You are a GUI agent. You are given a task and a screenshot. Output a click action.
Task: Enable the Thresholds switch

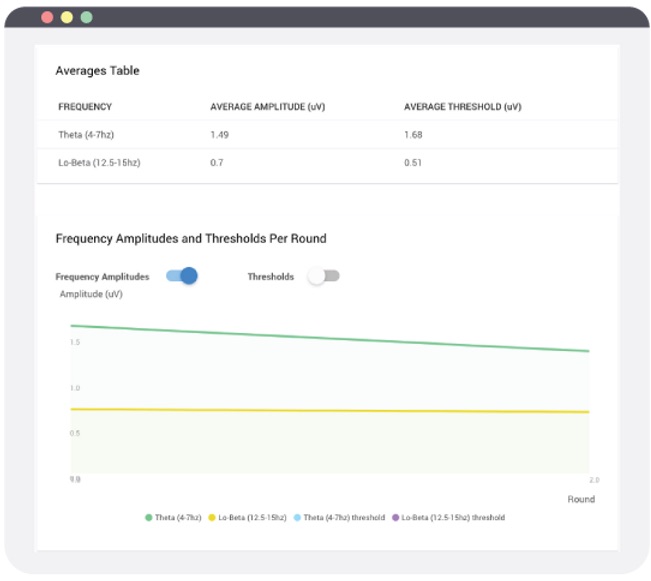coord(323,276)
